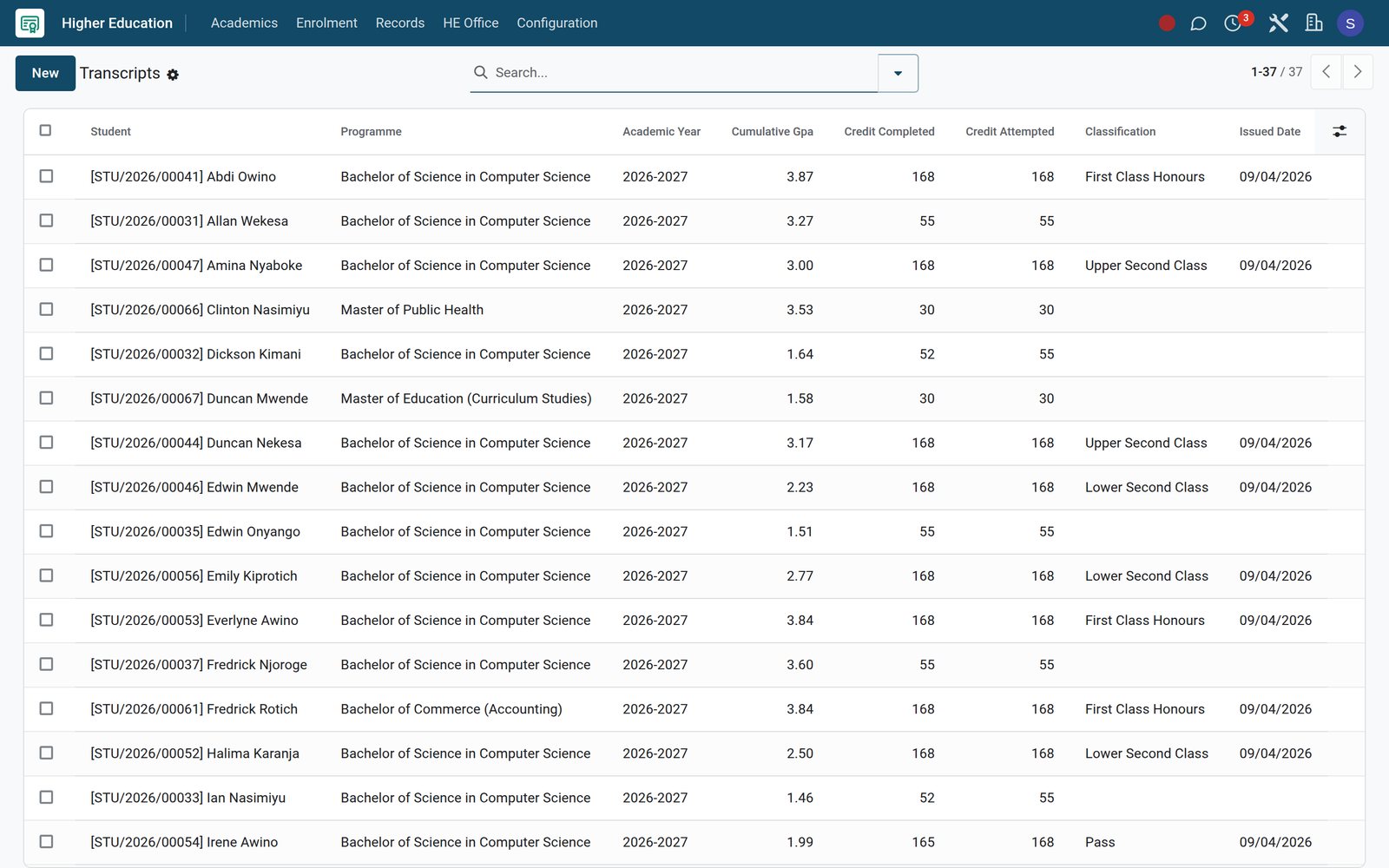
Task: Open the Configuration menu
Action: [557, 23]
